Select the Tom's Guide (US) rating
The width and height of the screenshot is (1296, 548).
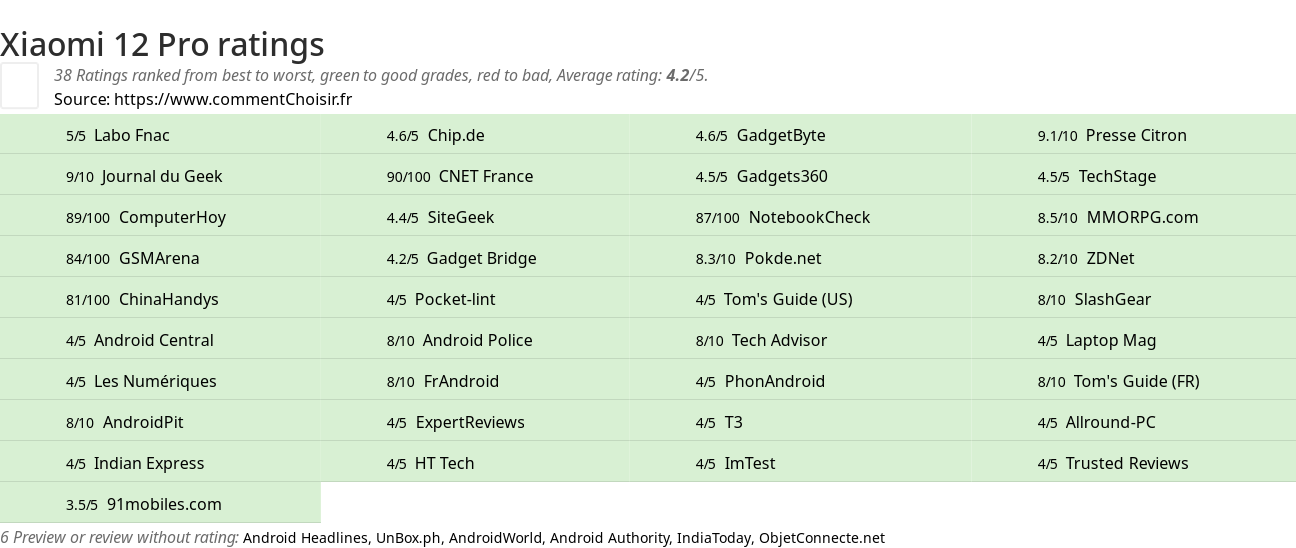[800, 299]
